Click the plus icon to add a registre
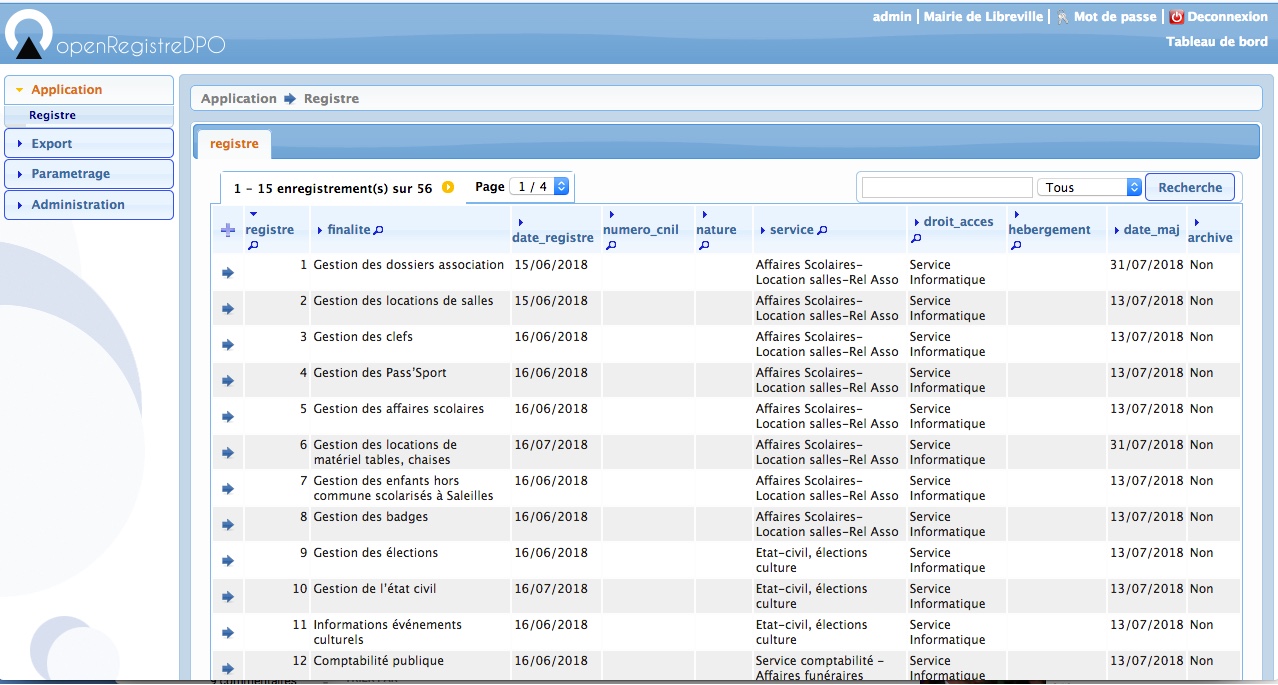1278x685 pixels. pos(227,230)
